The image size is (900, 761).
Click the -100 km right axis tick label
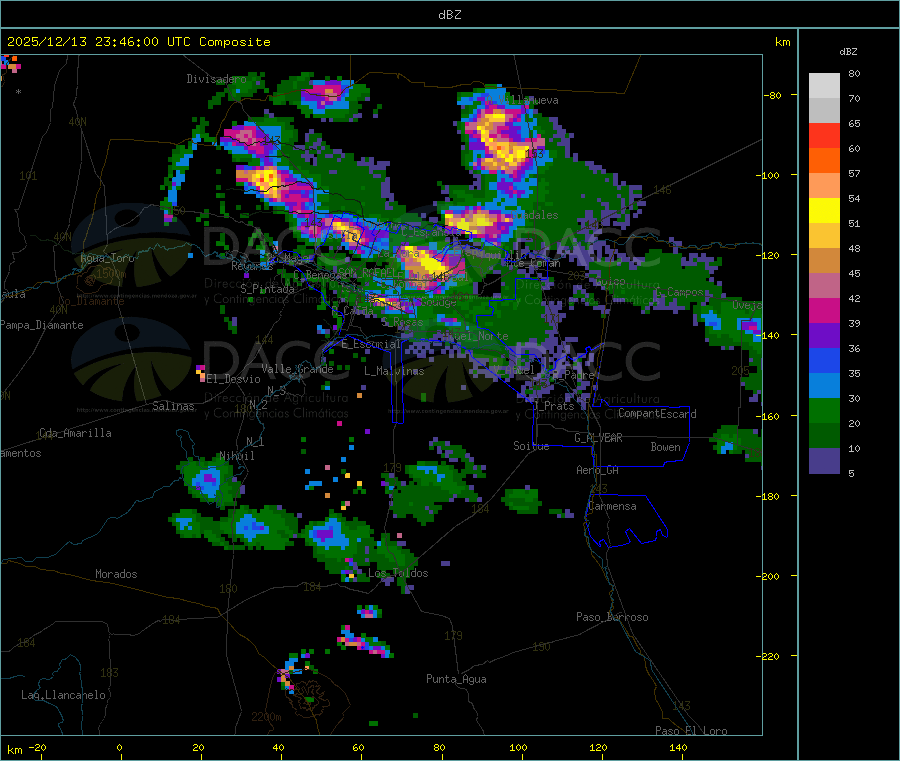767,175
